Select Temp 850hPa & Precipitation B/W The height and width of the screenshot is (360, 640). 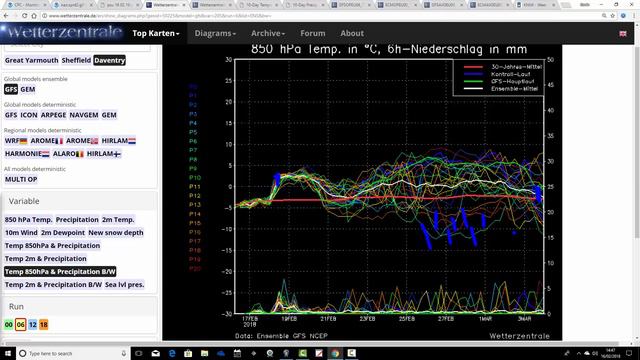pos(60,272)
